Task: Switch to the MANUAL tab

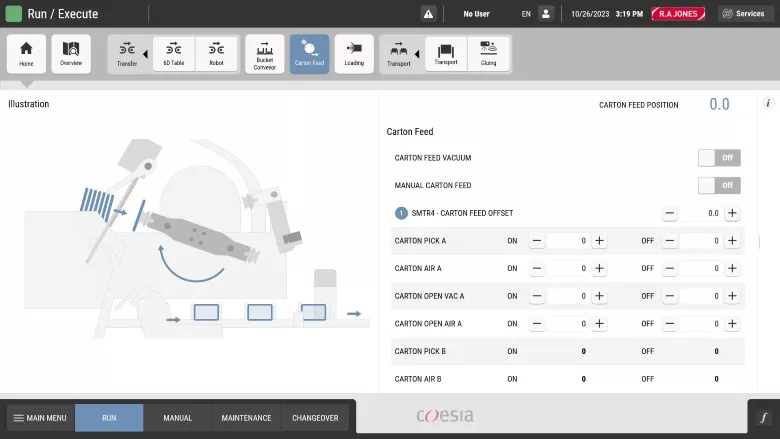Action: click(178, 418)
